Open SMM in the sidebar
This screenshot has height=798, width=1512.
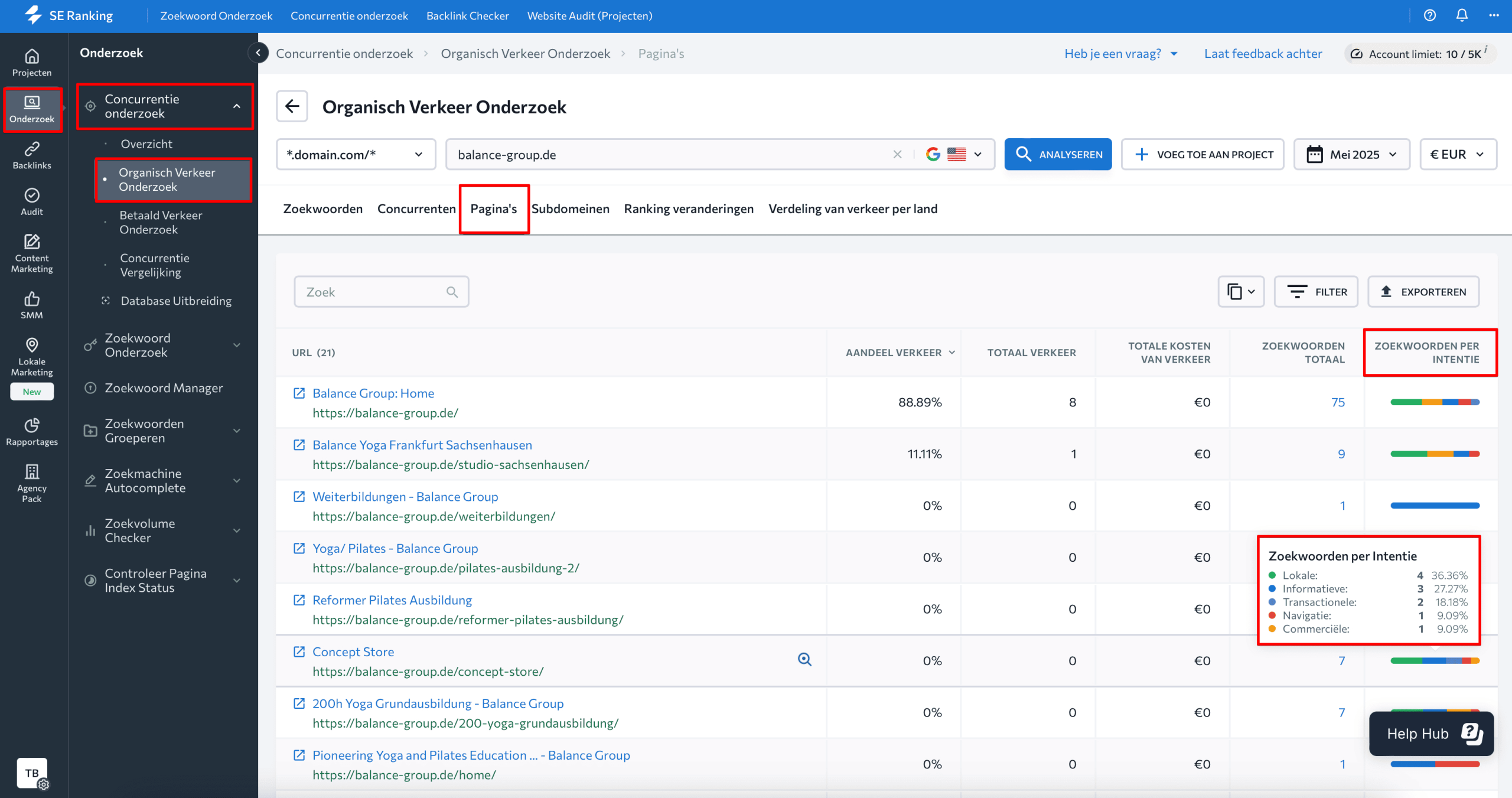(x=32, y=305)
